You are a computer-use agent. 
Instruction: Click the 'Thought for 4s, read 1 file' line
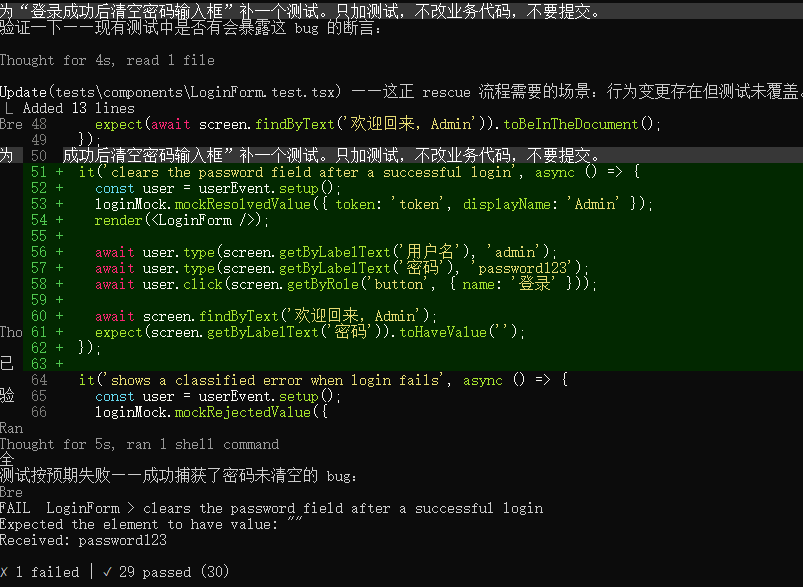click(107, 60)
